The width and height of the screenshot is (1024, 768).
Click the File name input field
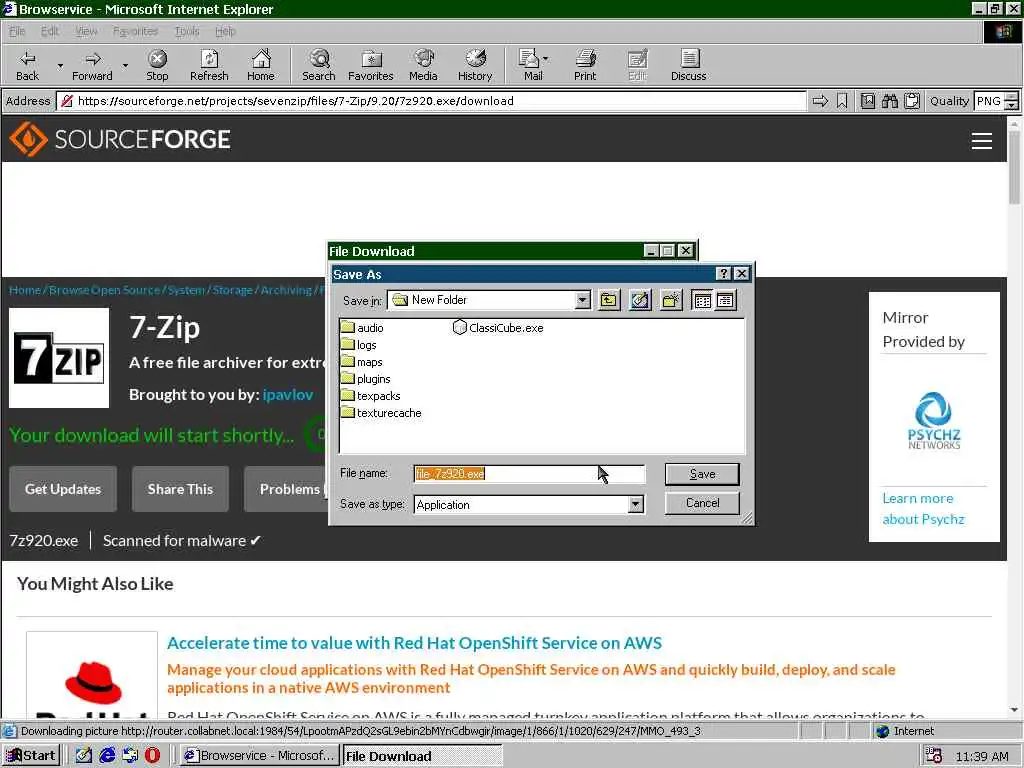click(x=529, y=474)
